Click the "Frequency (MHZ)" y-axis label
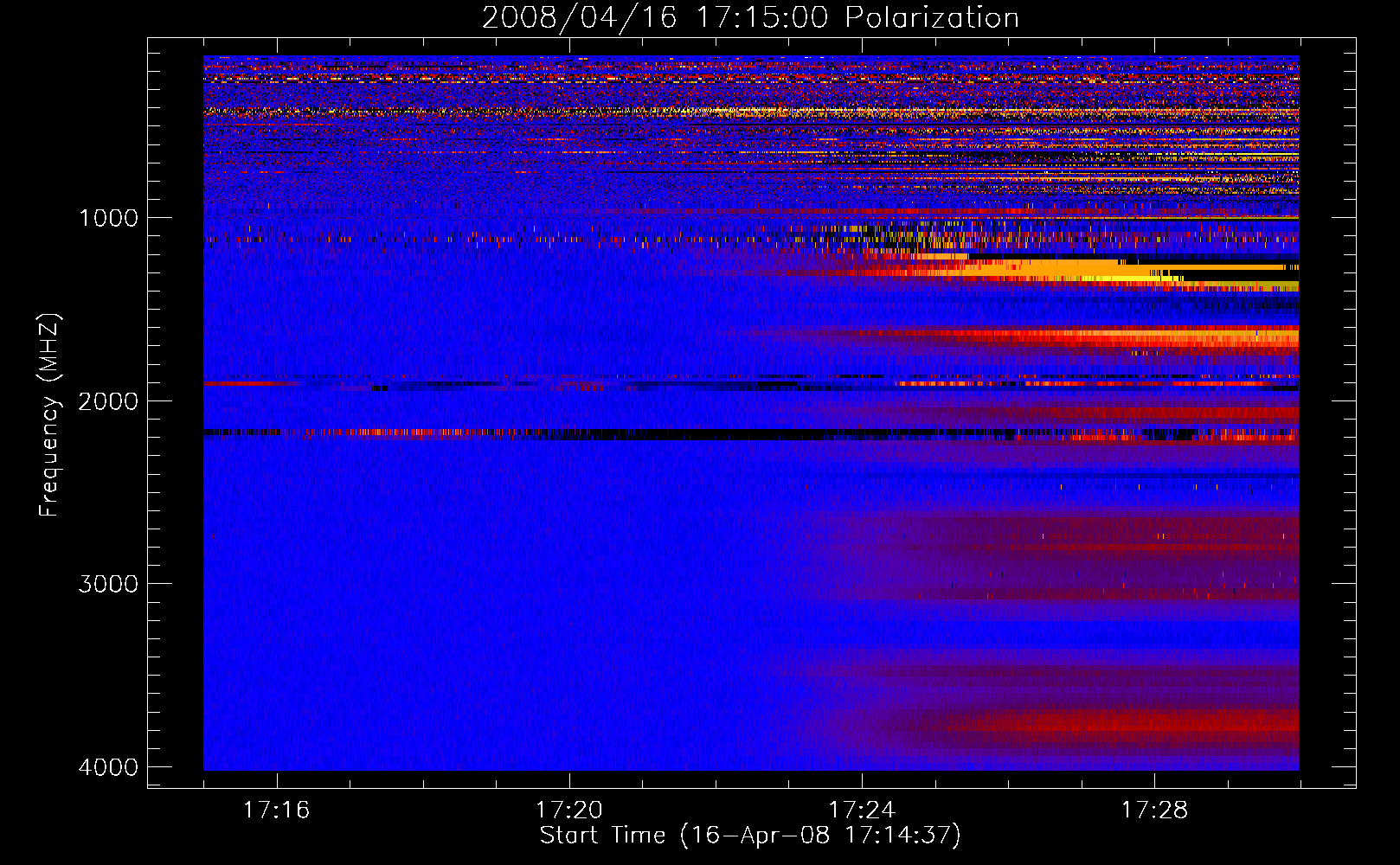Viewport: 1400px width, 865px height. pyautogui.click(x=48, y=415)
